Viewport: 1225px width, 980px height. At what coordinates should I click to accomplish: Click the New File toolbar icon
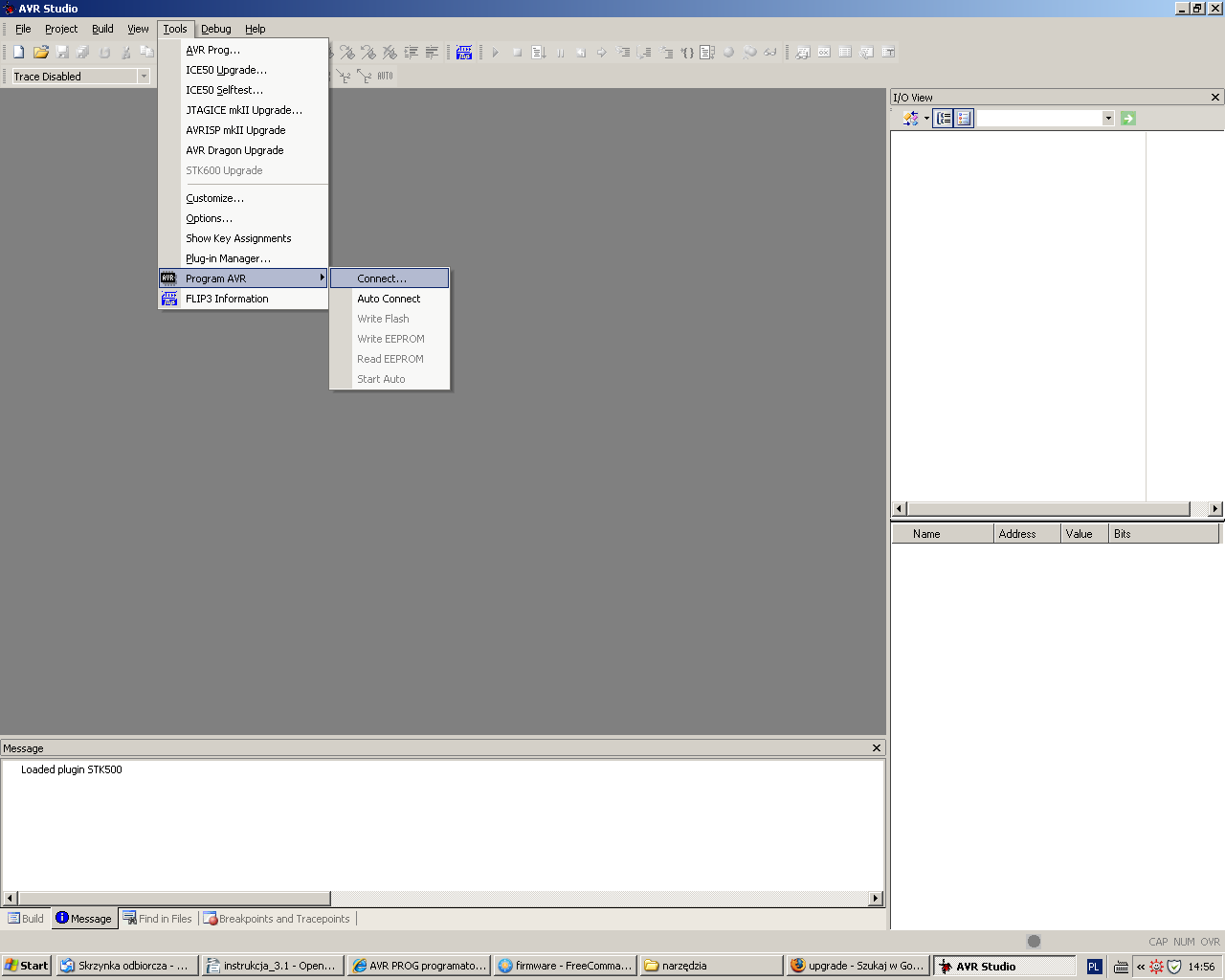click(19, 53)
